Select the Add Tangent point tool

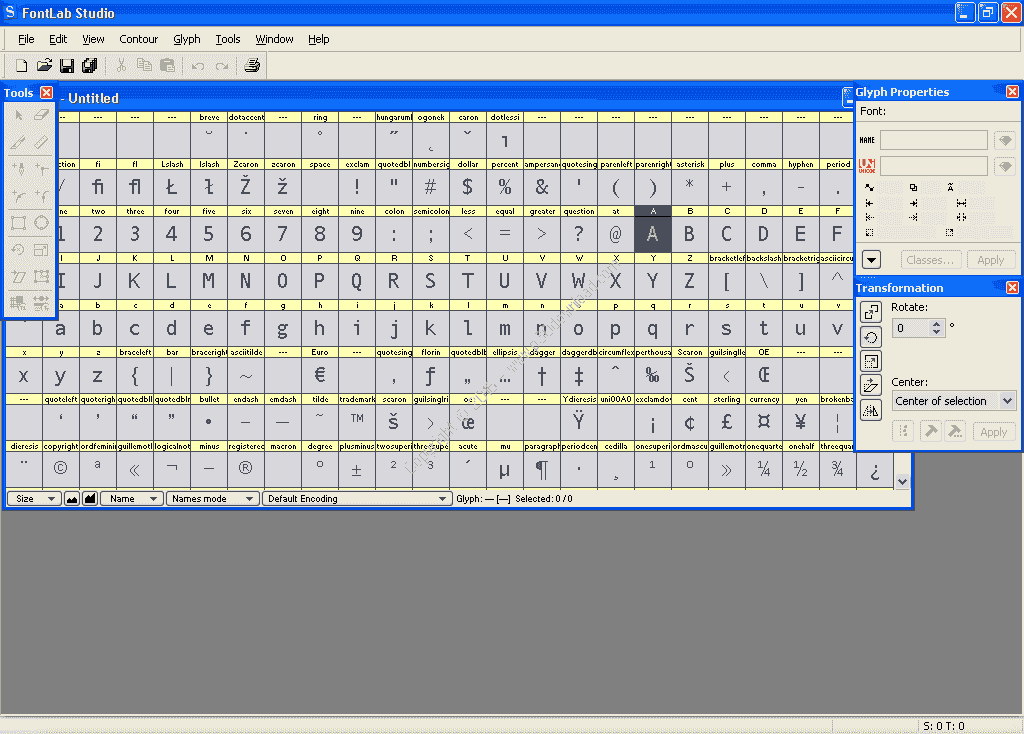pyautogui.click(x=41, y=195)
